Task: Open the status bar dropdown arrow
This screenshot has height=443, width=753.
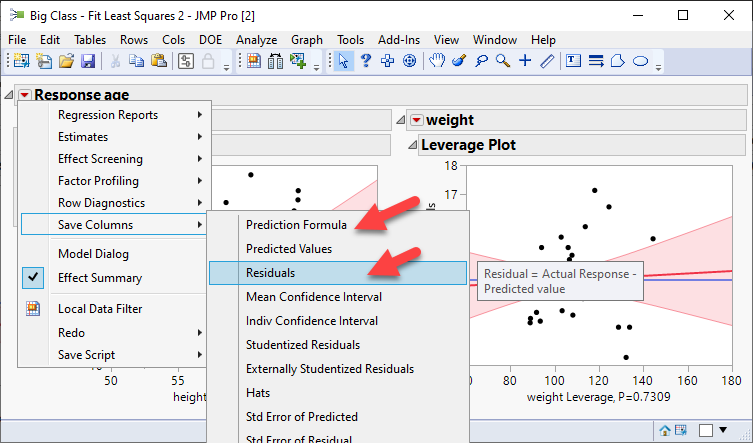Action: [x=723, y=430]
